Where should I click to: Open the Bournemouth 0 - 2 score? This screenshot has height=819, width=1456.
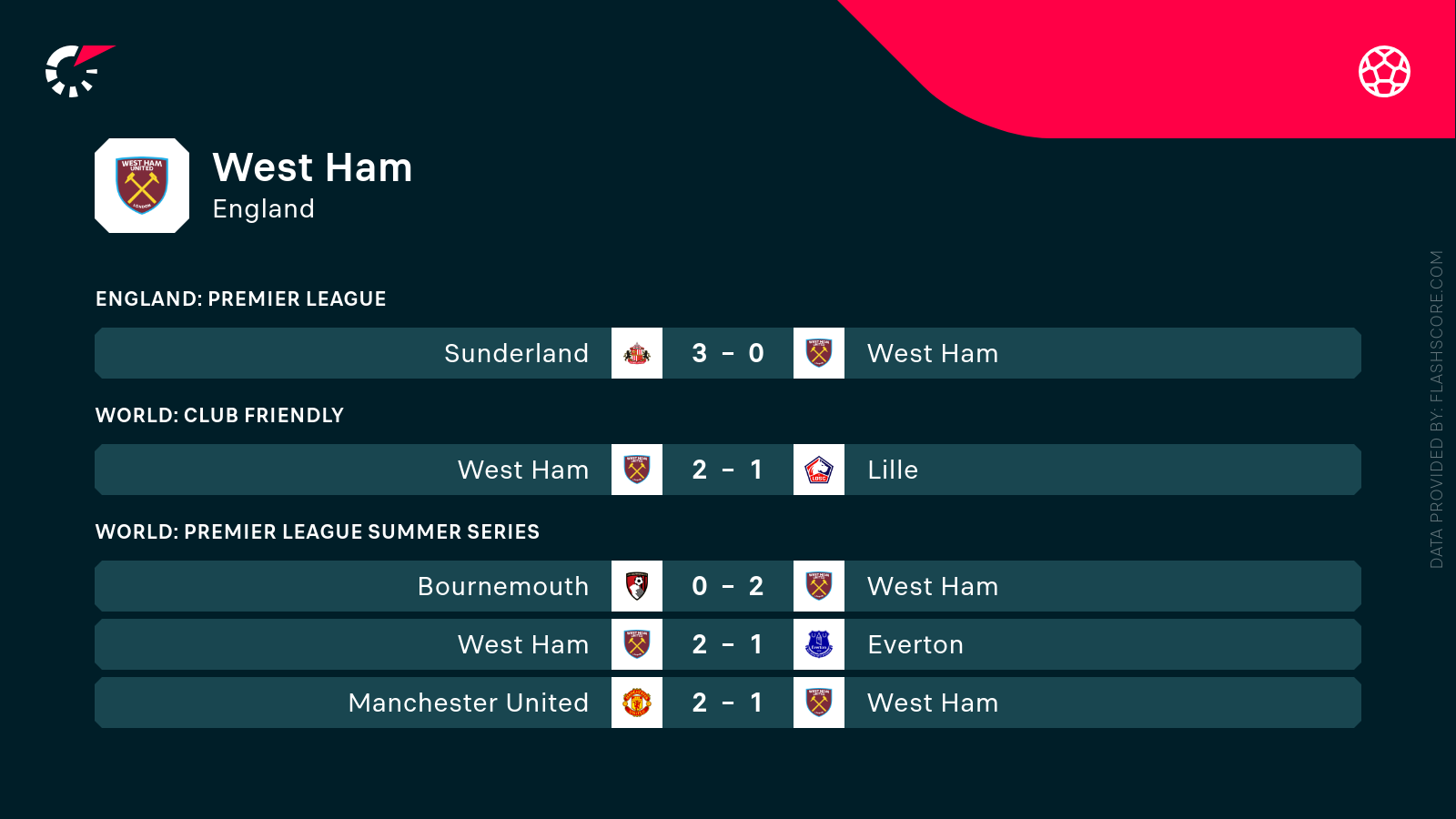[728, 586]
